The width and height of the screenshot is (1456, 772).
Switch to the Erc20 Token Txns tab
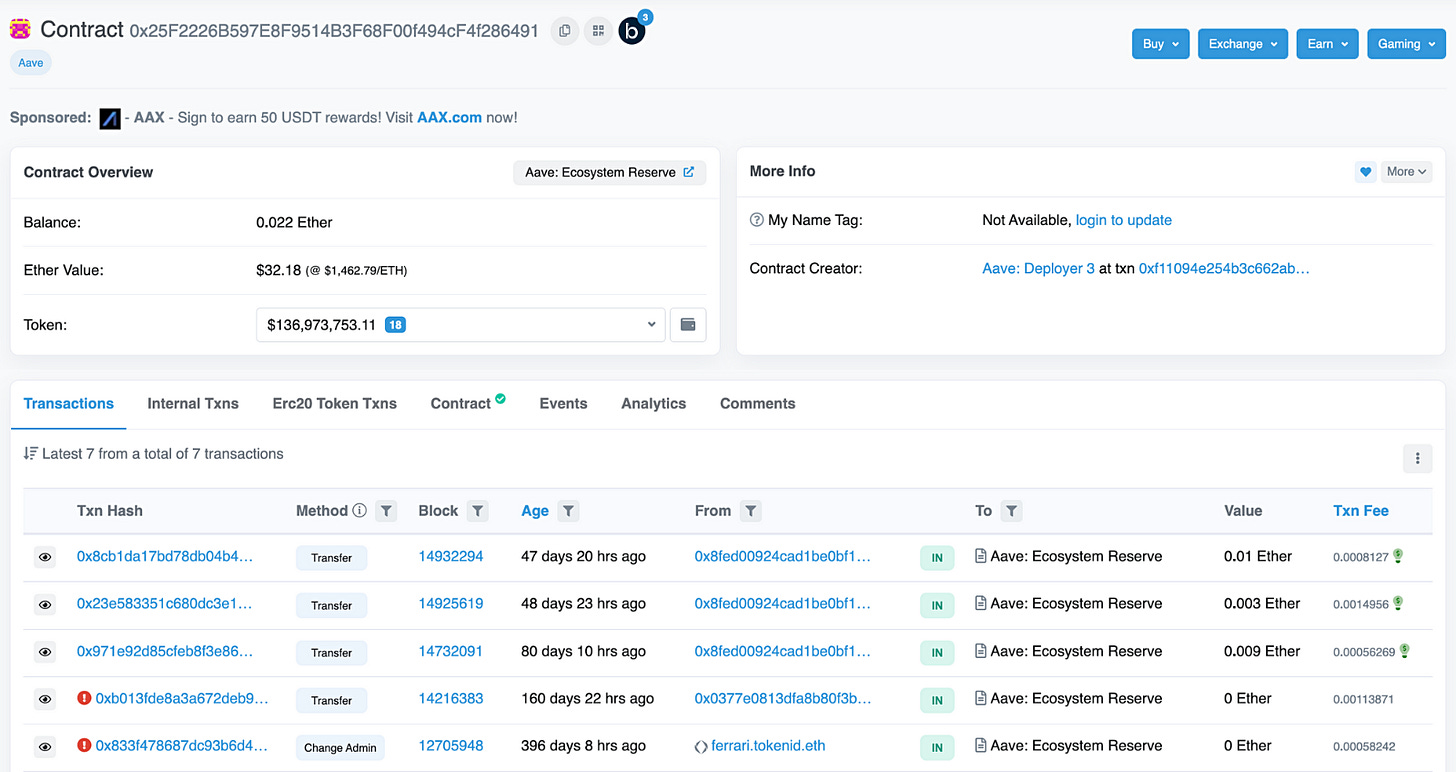pyautogui.click(x=334, y=403)
